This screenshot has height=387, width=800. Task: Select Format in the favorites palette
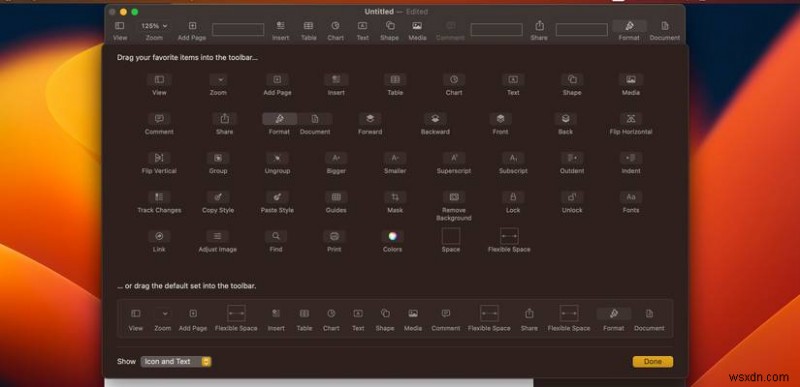pyautogui.click(x=279, y=119)
